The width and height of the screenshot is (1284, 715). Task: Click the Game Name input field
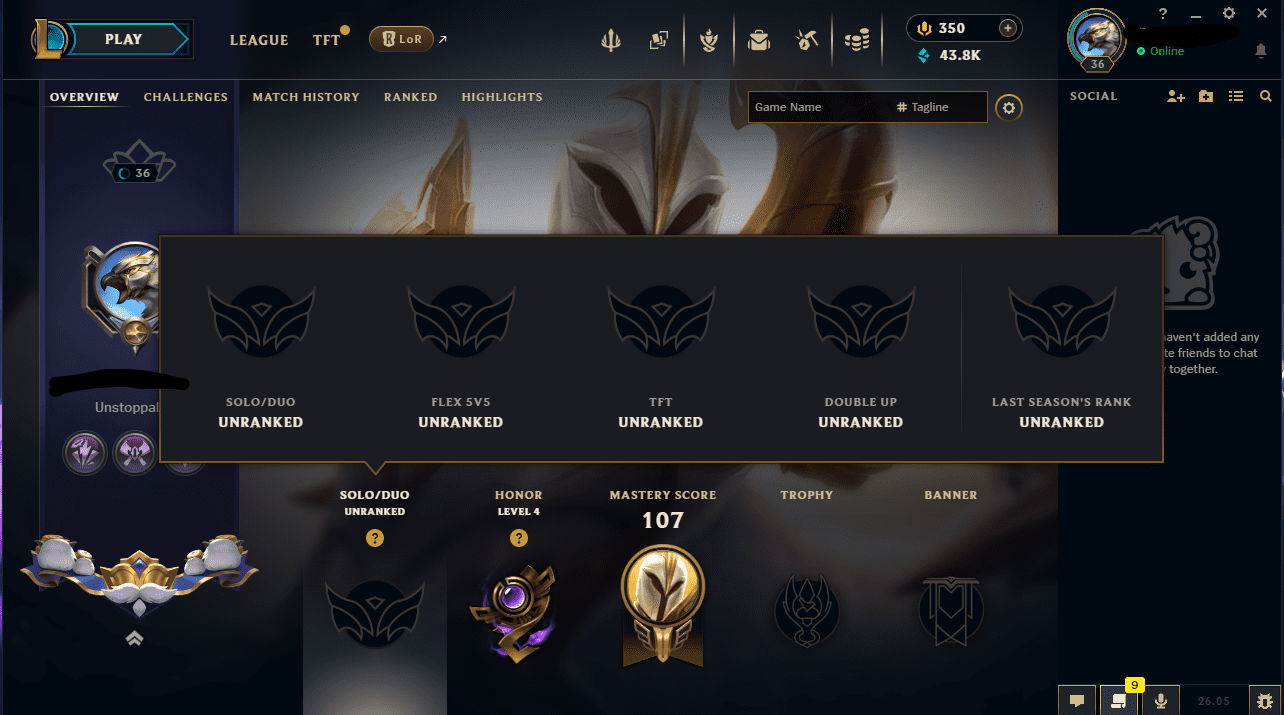click(x=818, y=107)
